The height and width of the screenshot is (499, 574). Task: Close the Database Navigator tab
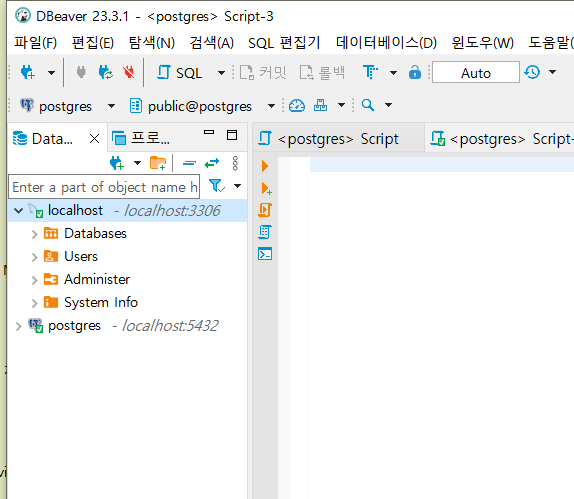tap(94, 139)
